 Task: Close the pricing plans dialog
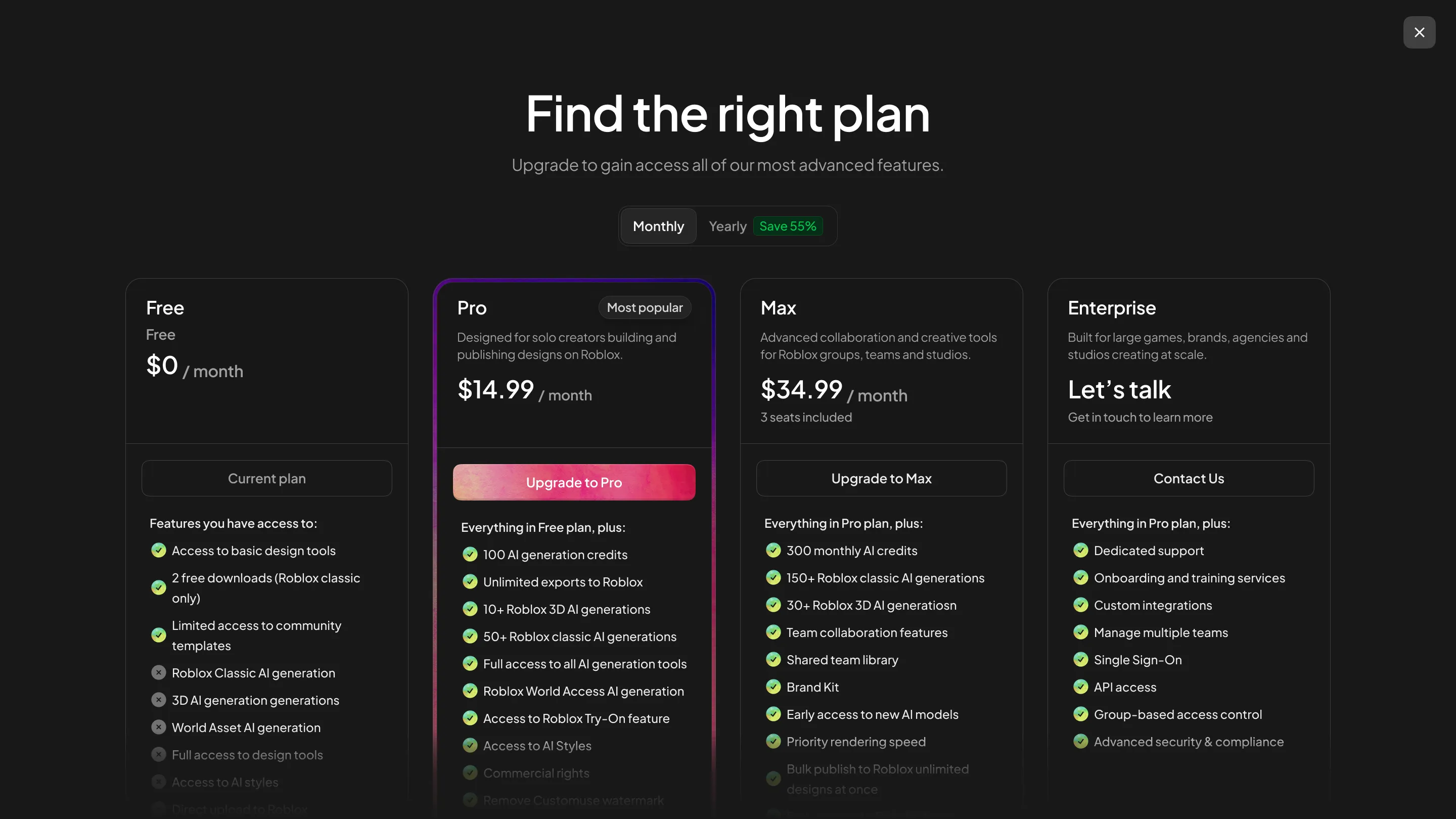pyautogui.click(x=1419, y=32)
